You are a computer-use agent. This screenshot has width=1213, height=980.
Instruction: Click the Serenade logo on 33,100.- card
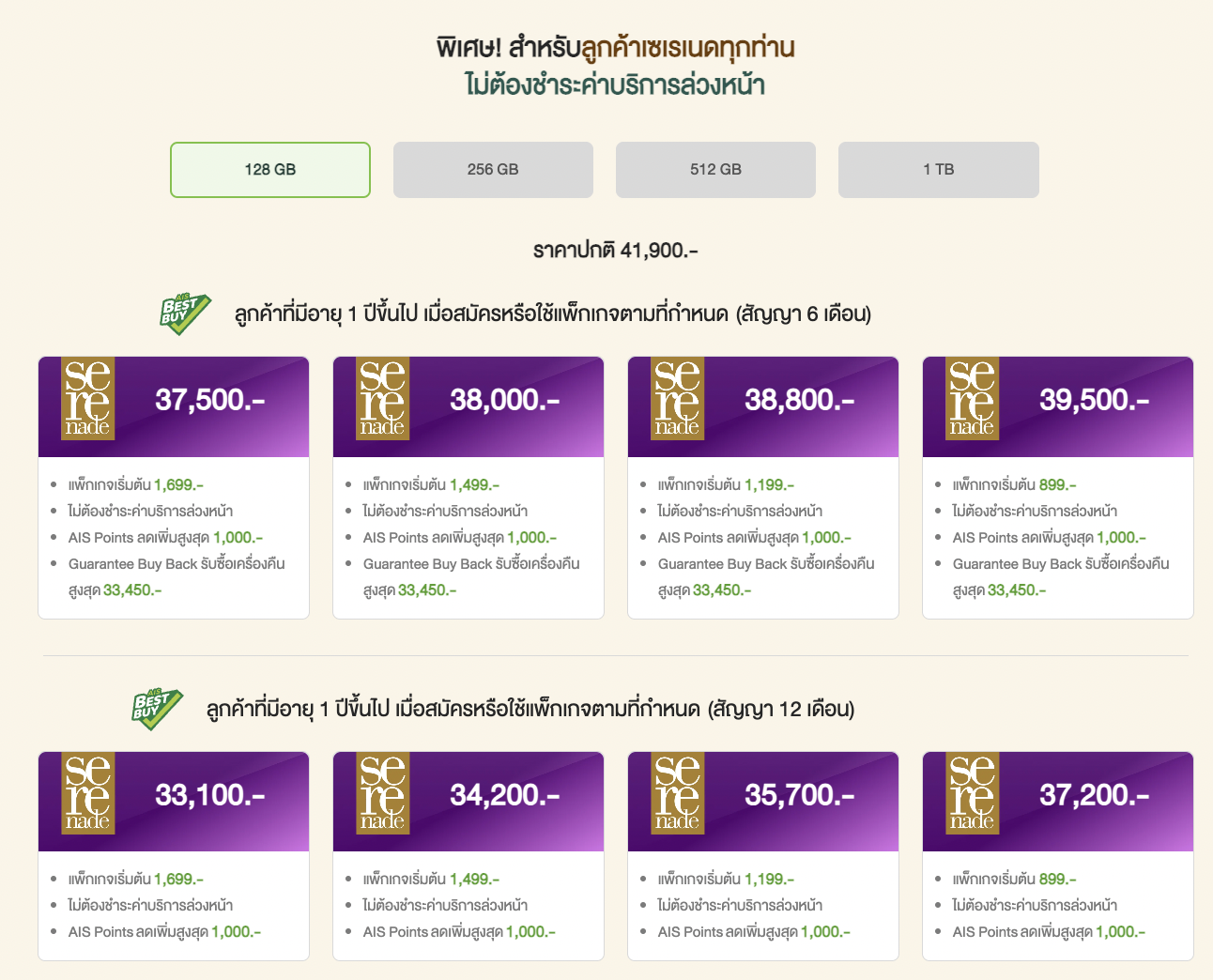tap(87, 794)
